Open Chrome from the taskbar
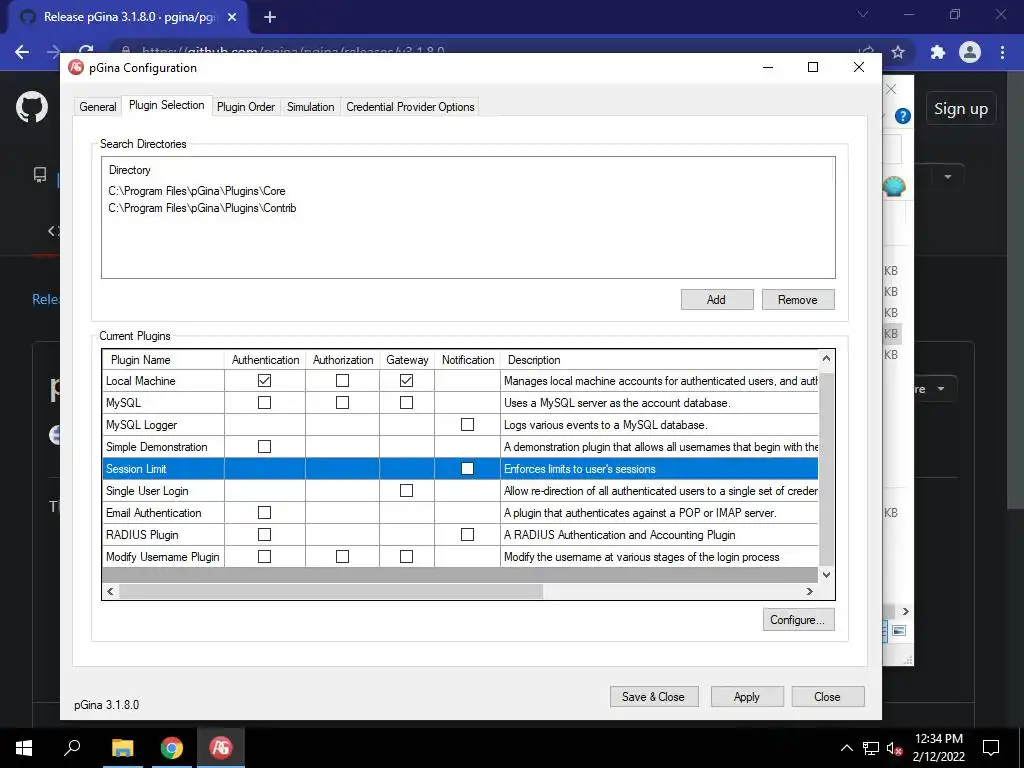Image resolution: width=1024 pixels, height=768 pixels. click(172, 747)
